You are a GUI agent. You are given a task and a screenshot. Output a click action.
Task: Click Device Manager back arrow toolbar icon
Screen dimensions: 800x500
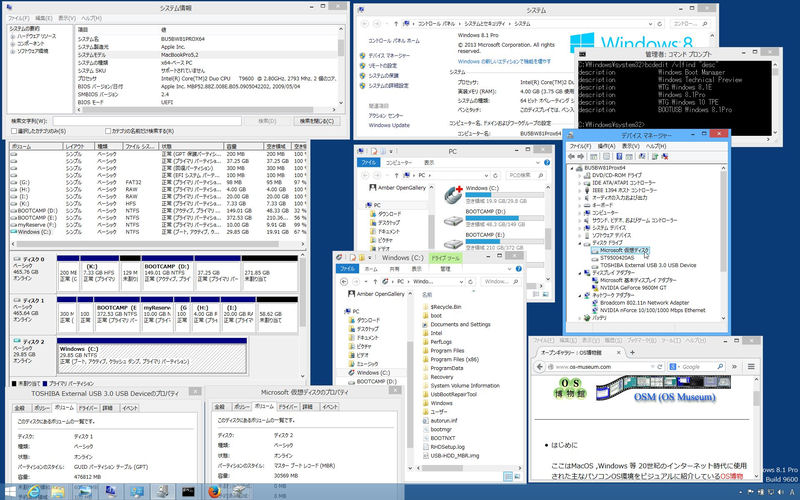point(572,157)
